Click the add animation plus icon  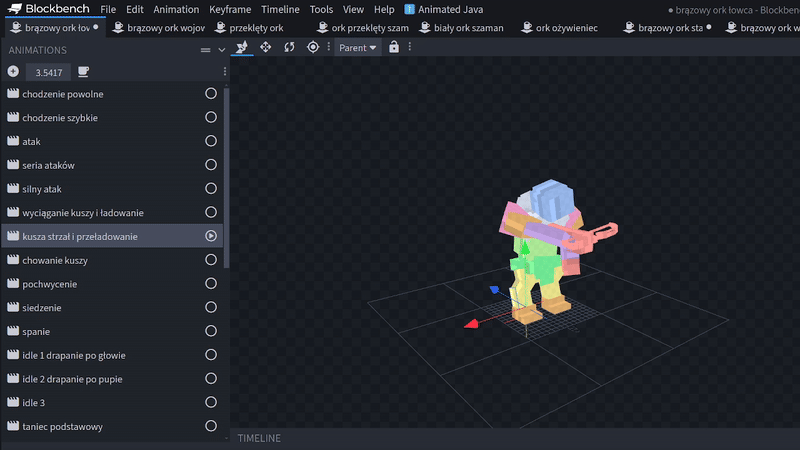(13, 72)
